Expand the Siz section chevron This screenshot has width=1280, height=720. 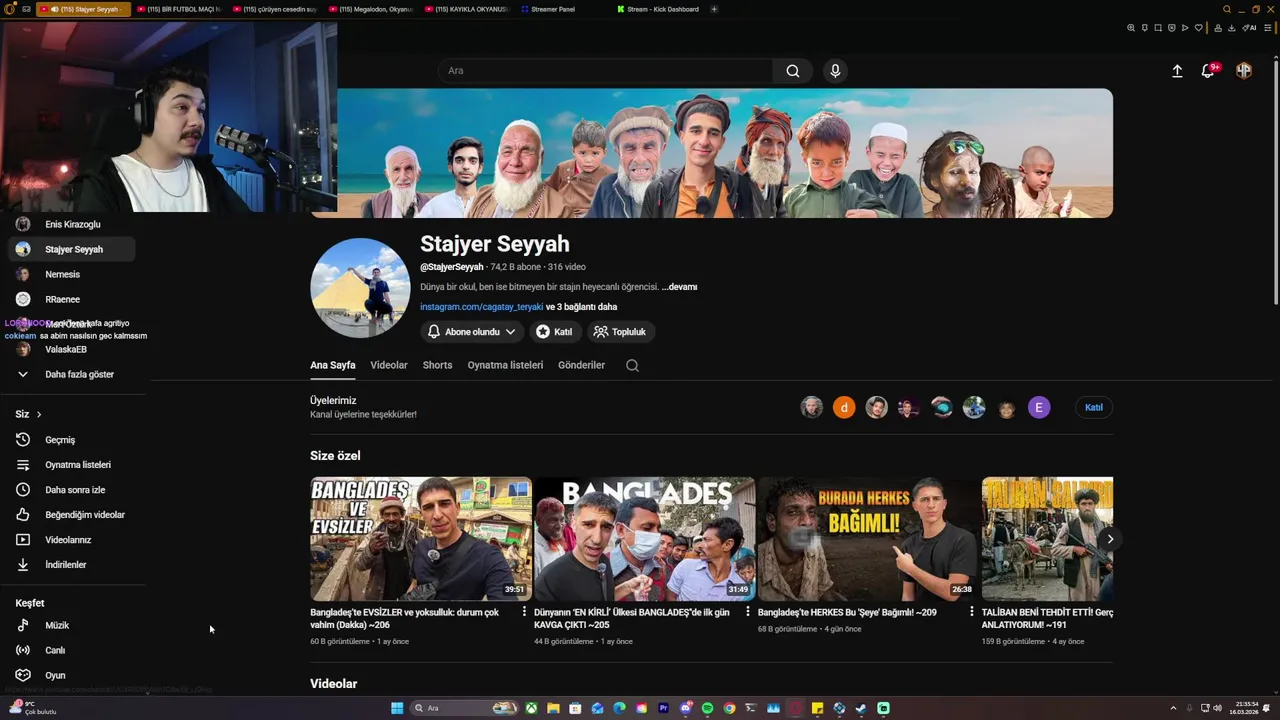point(39,414)
